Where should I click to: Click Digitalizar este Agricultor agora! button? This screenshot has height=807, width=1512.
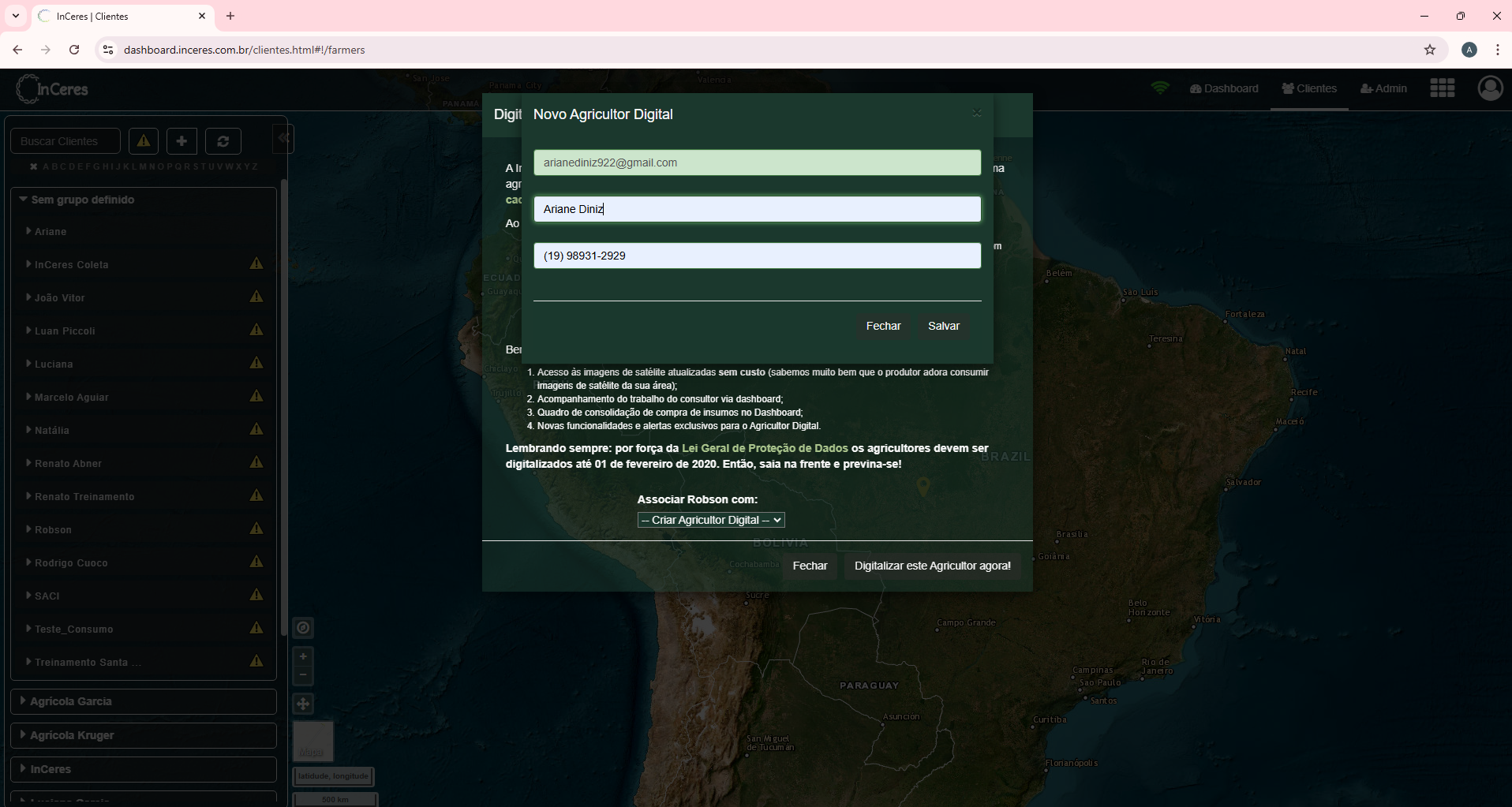point(932,566)
